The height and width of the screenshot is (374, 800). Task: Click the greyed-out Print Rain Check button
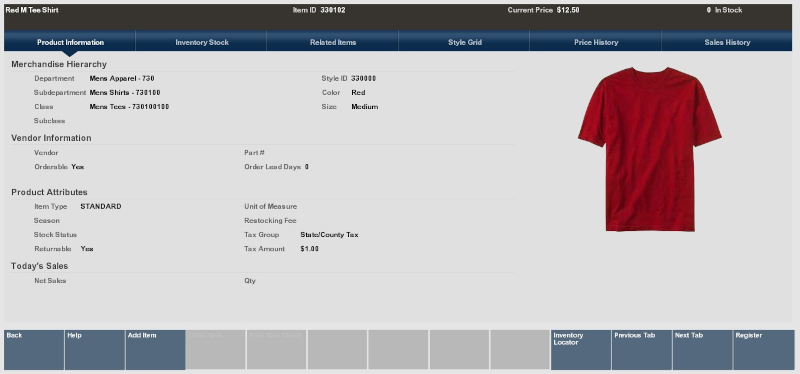coord(277,350)
